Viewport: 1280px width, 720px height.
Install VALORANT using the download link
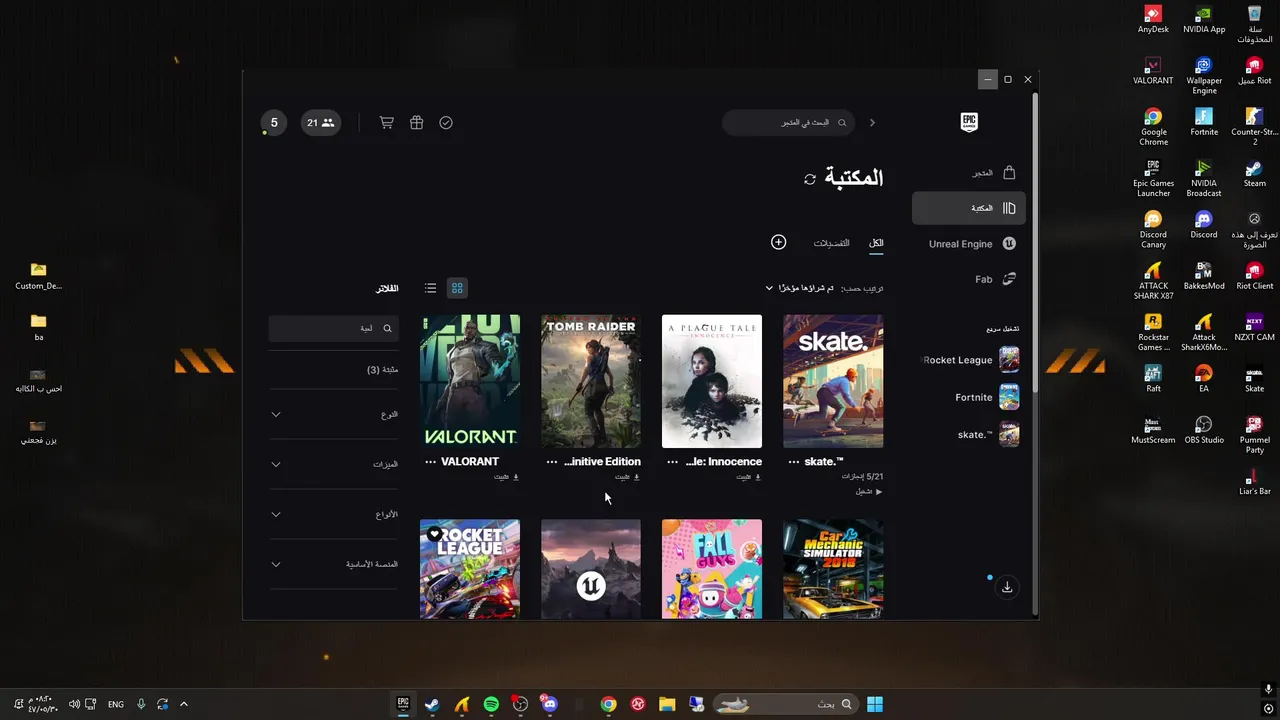(x=506, y=477)
